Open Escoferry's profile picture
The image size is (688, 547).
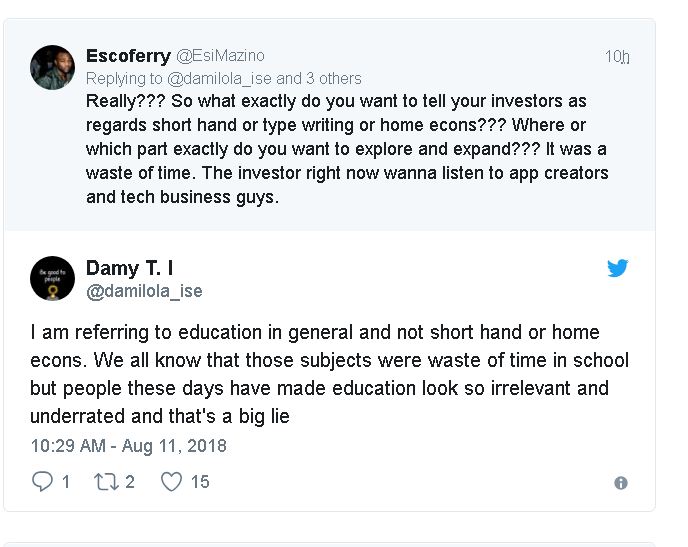pos(52,67)
